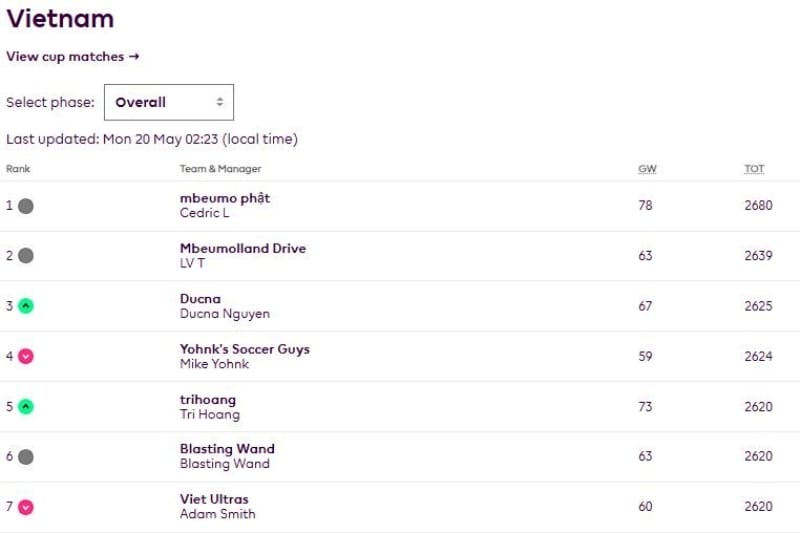Image resolution: width=800 pixels, height=533 pixels.
Task: Click pink down-arrow icon beside Viet Ultras
Action: coord(26,507)
